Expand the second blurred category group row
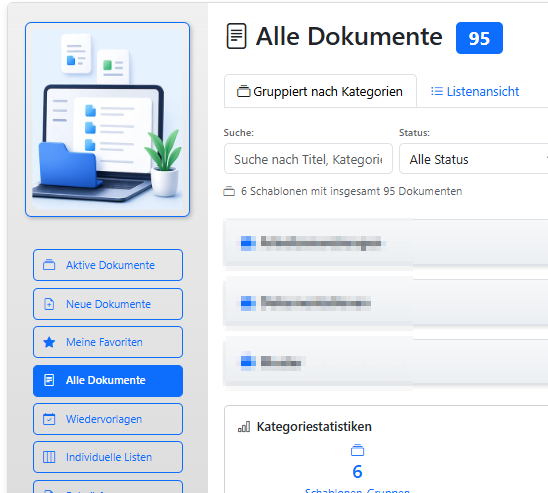The image size is (548, 493). tap(385, 303)
